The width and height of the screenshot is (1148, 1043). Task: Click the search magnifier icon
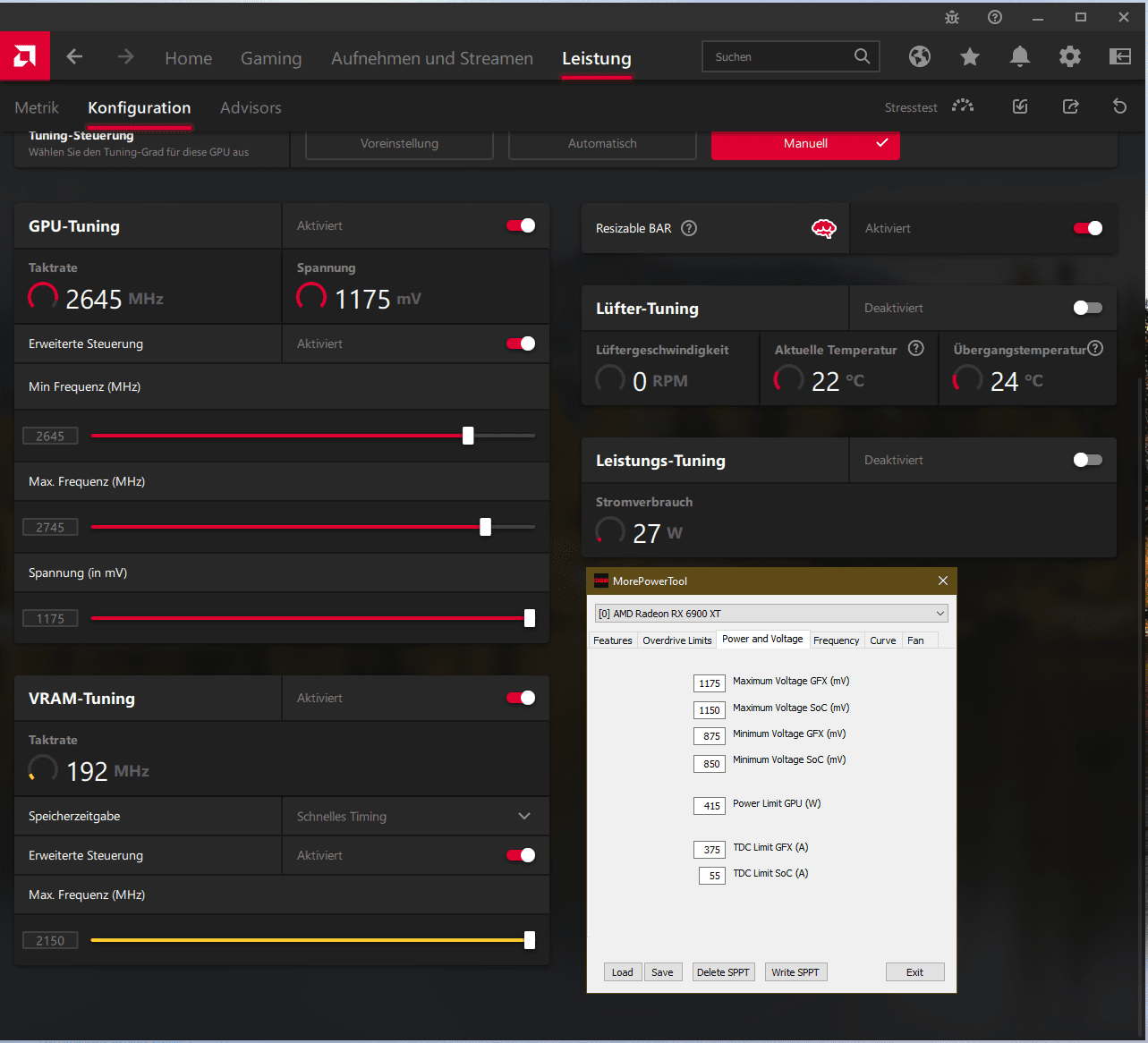point(862,56)
